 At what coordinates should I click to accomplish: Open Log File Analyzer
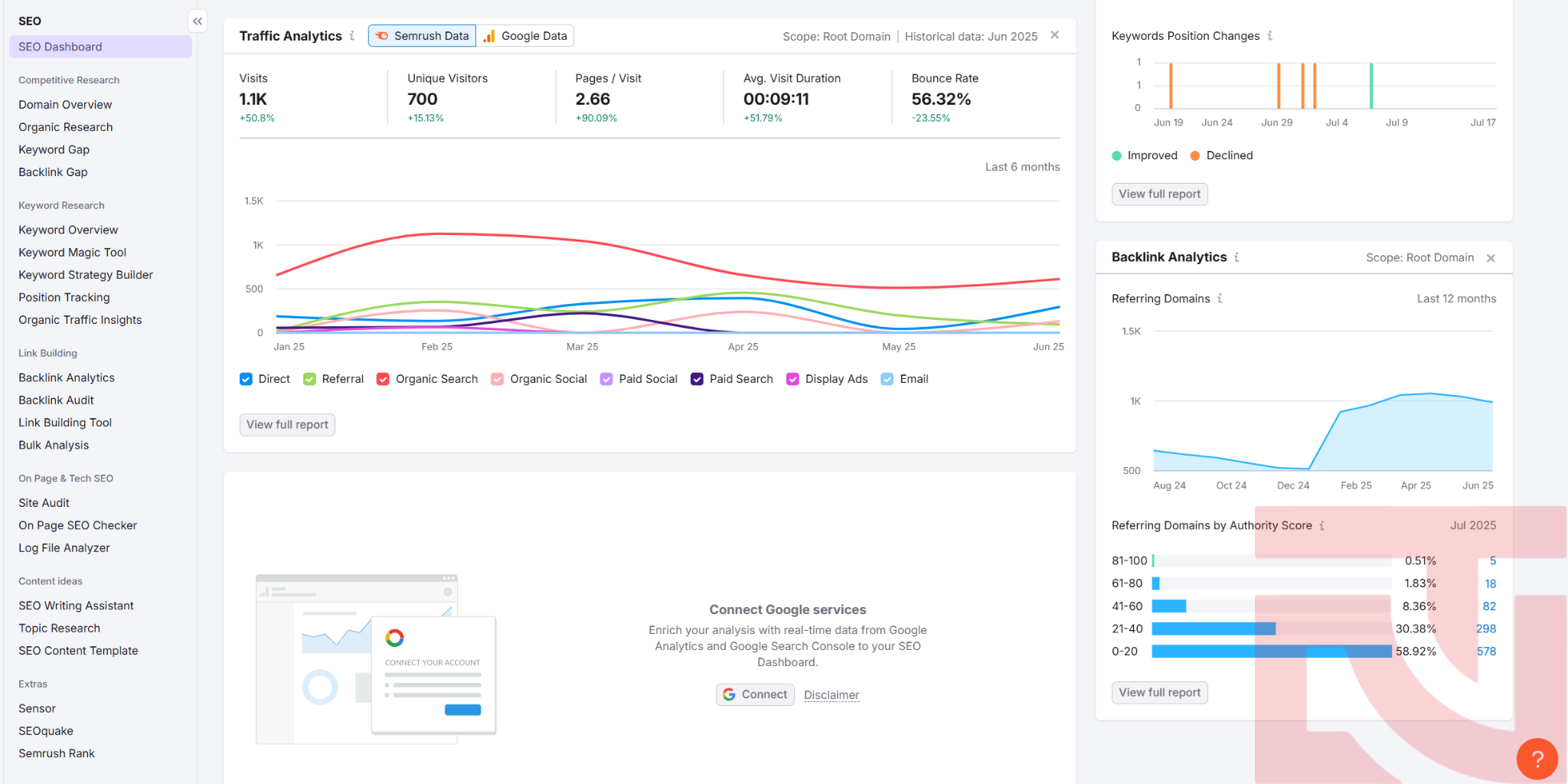point(64,548)
